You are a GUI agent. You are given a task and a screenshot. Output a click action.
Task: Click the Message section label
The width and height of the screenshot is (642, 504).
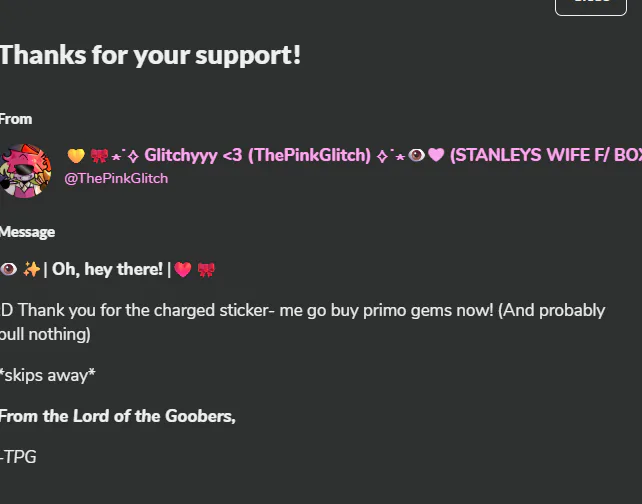coord(27,232)
